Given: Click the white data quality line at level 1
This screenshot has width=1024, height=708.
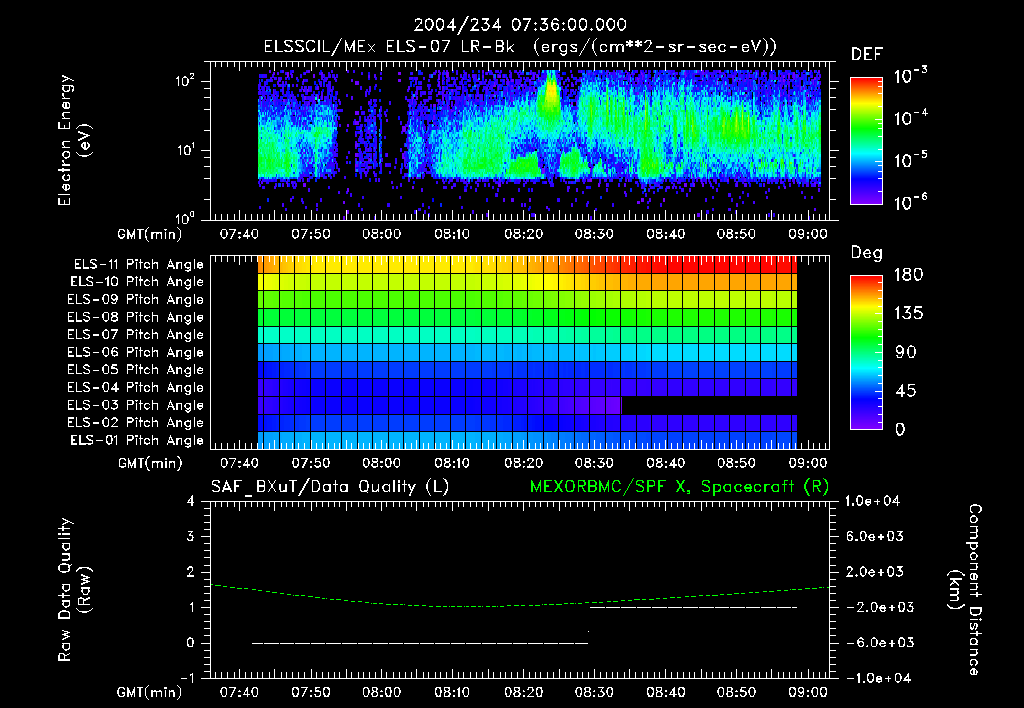Looking at the screenshot, I should tap(693, 607).
